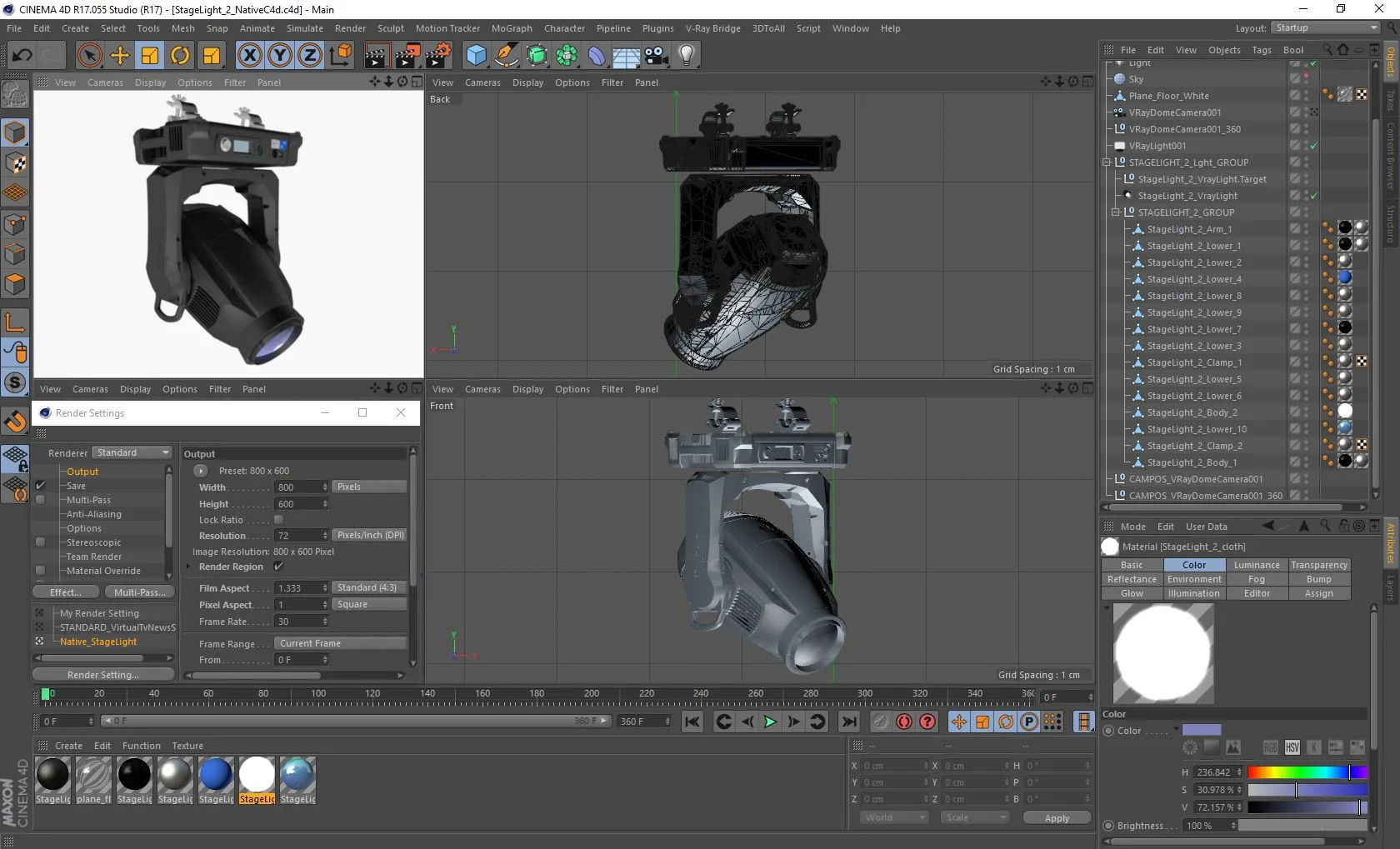Add a Cube primitive object

476,56
